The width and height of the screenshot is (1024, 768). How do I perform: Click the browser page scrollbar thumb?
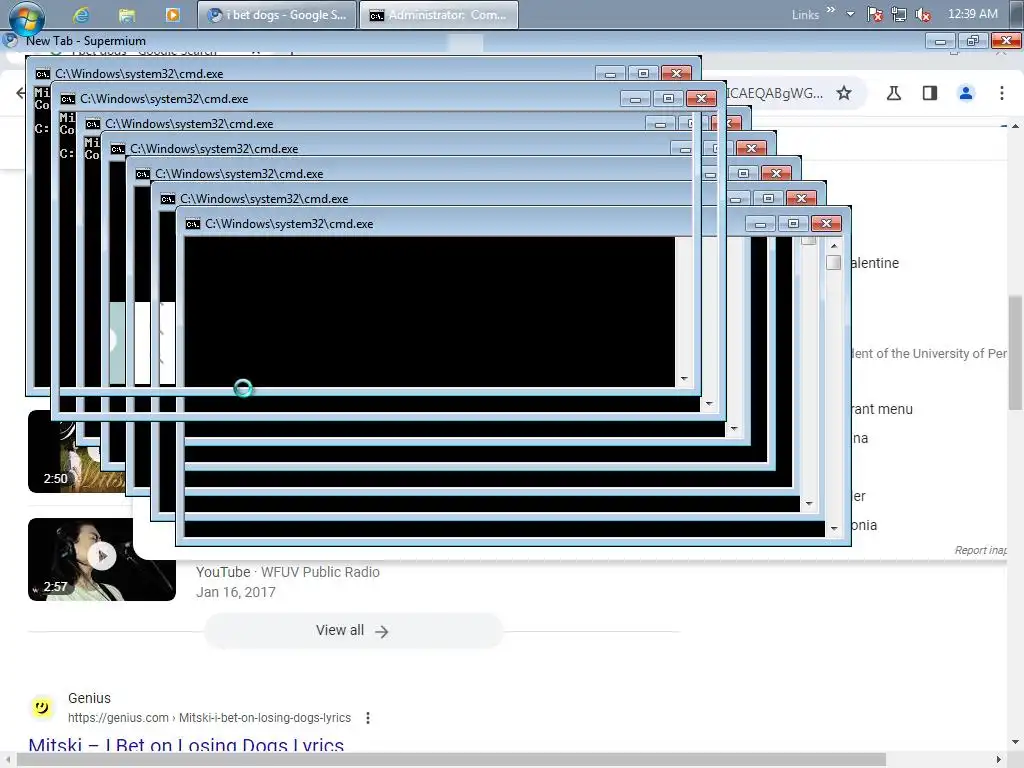click(1015, 353)
